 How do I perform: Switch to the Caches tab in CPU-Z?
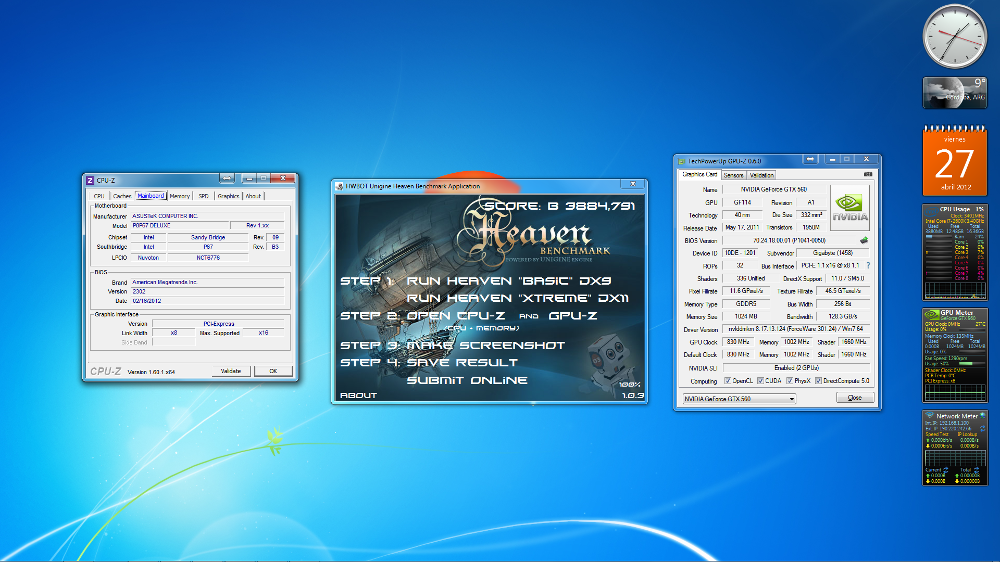(x=122, y=196)
